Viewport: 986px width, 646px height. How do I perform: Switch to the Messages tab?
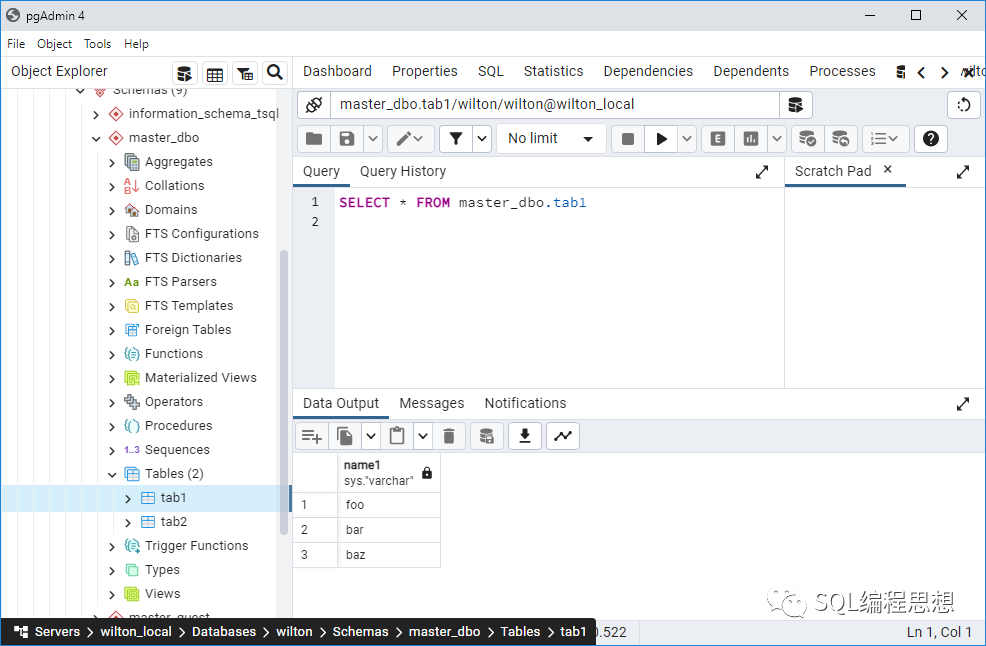pyautogui.click(x=431, y=403)
